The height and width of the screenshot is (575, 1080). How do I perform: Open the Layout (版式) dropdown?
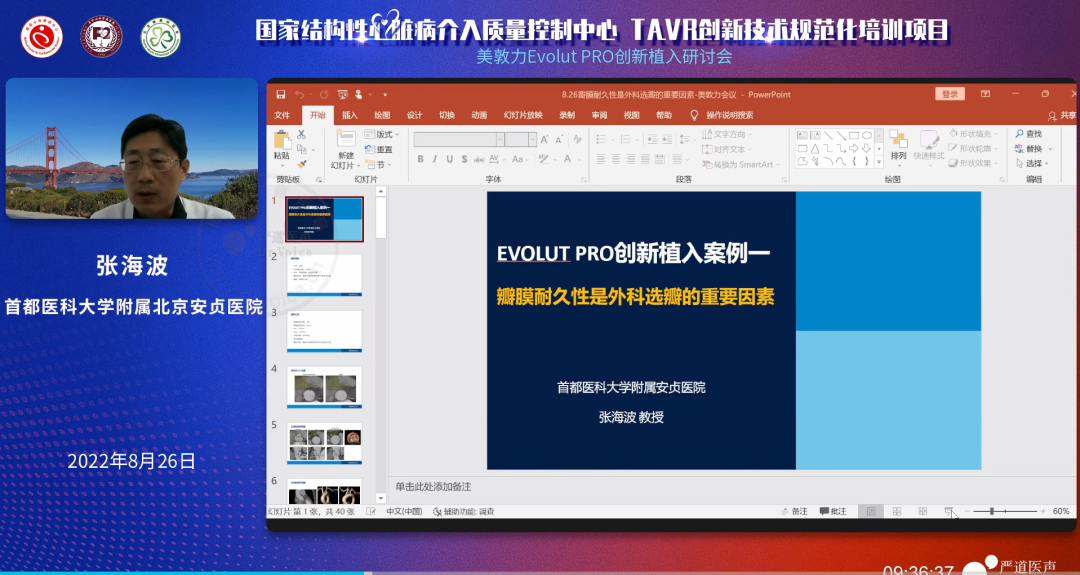click(382, 134)
